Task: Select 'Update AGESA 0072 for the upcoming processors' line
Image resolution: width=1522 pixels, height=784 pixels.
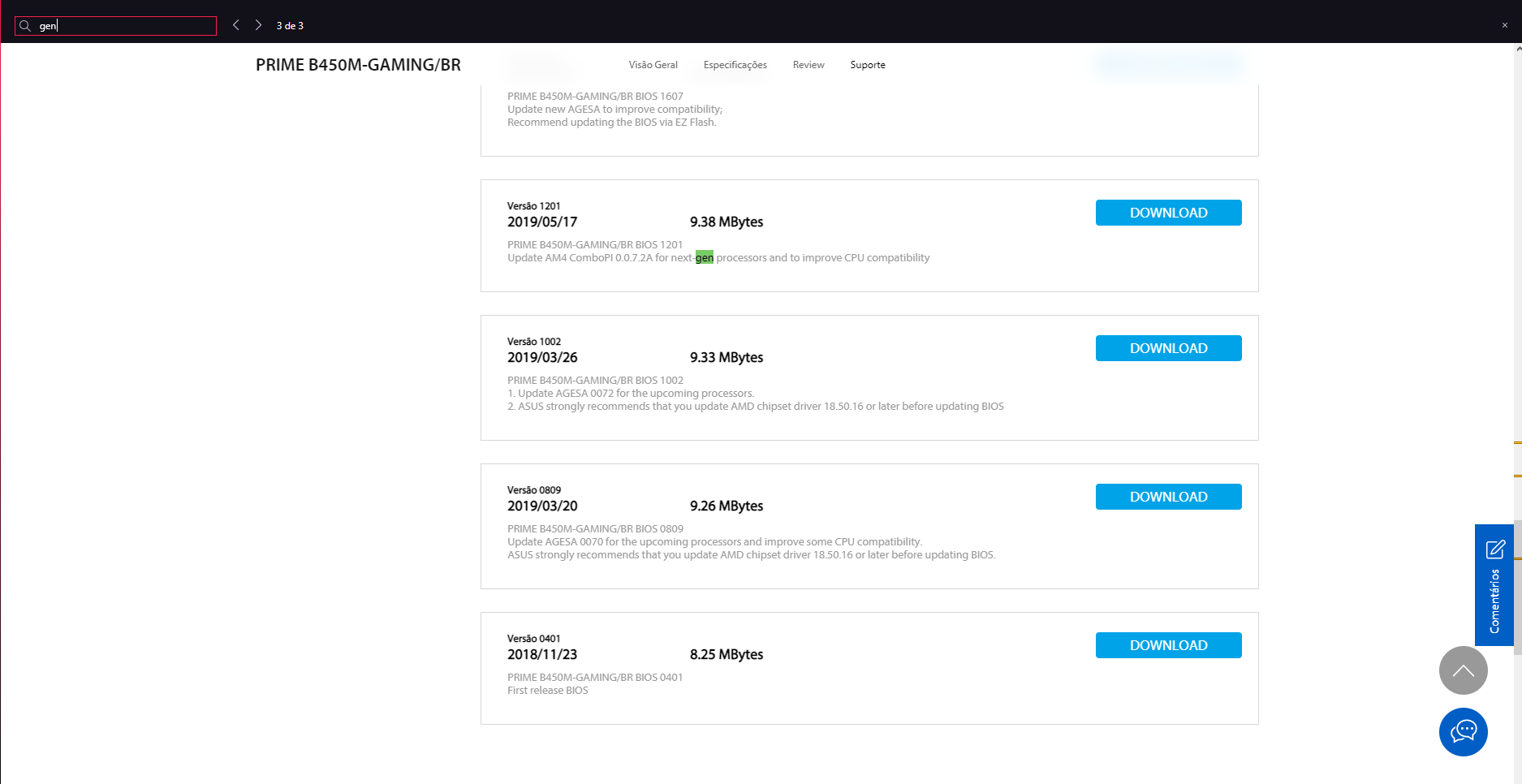Action: [631, 394]
